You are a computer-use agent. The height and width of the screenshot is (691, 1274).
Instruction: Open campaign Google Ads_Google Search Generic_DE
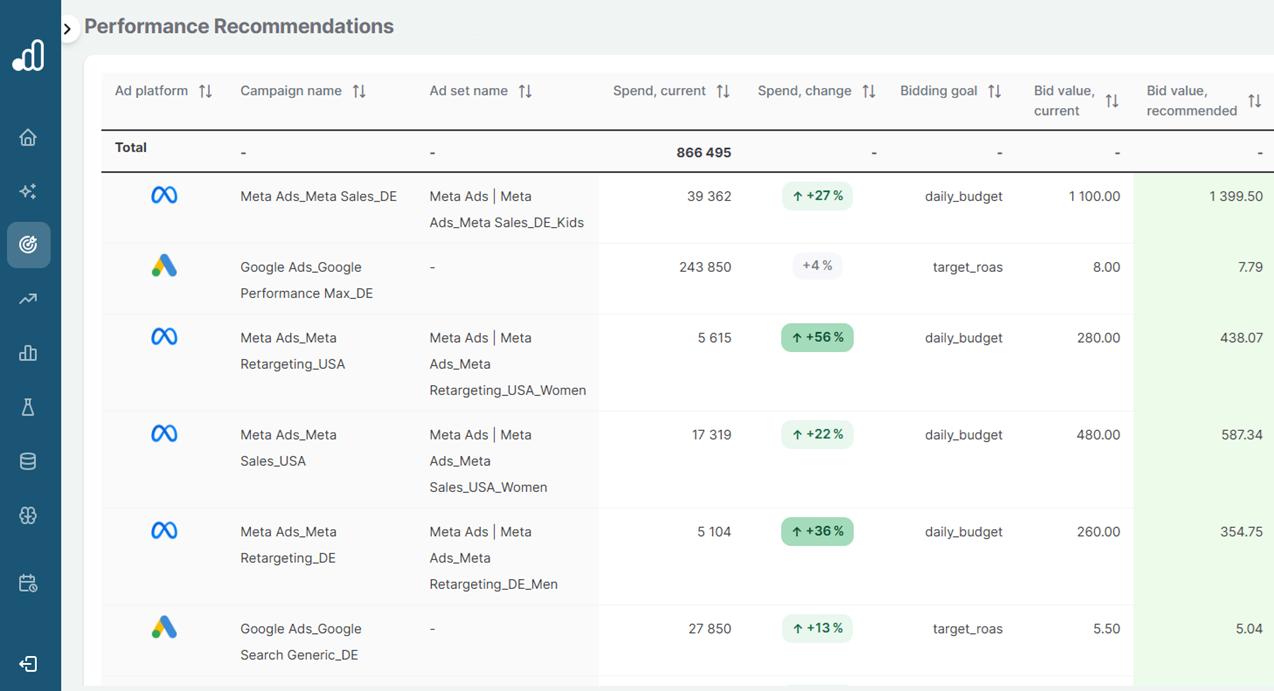[300, 641]
